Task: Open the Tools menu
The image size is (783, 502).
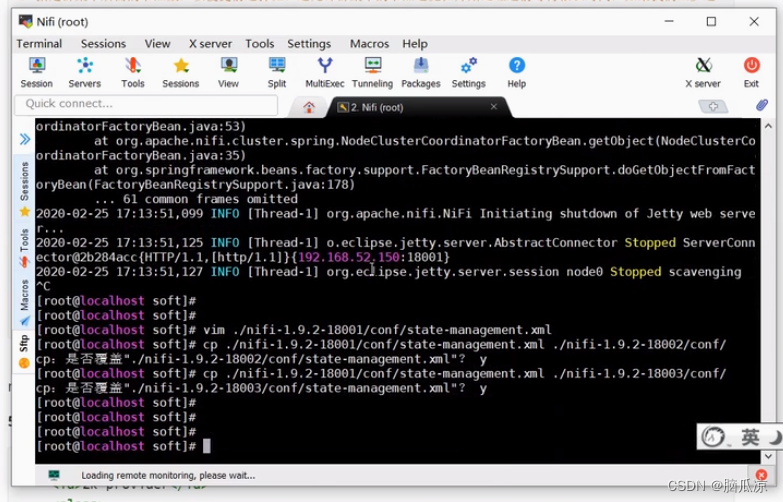Action: 260,44
